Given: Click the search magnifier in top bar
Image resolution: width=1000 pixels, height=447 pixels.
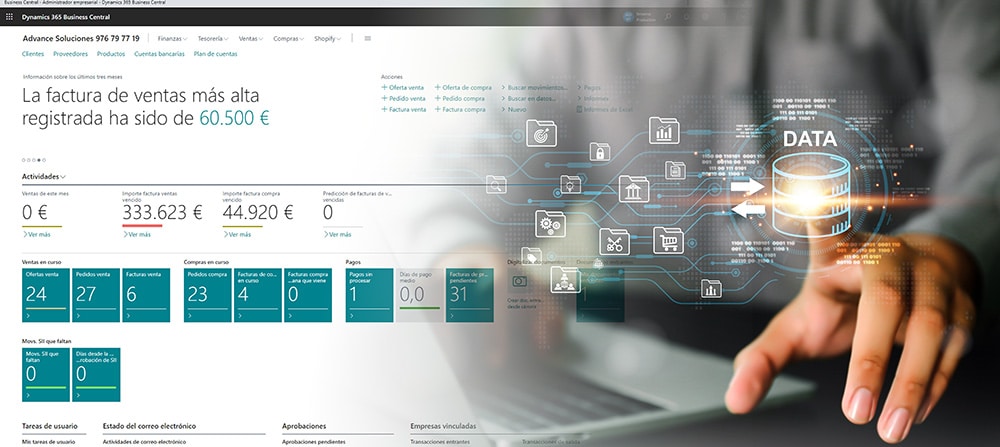Looking at the screenshot, I should pos(668,17).
